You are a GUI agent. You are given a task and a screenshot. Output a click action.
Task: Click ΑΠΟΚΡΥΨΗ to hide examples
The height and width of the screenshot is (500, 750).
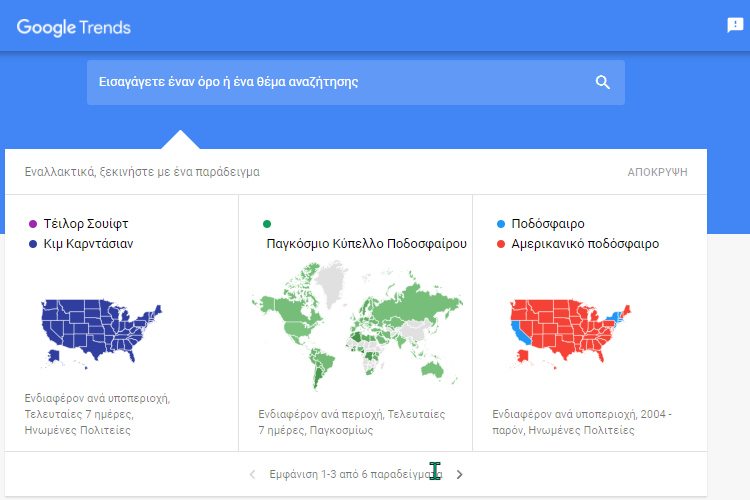click(x=657, y=172)
